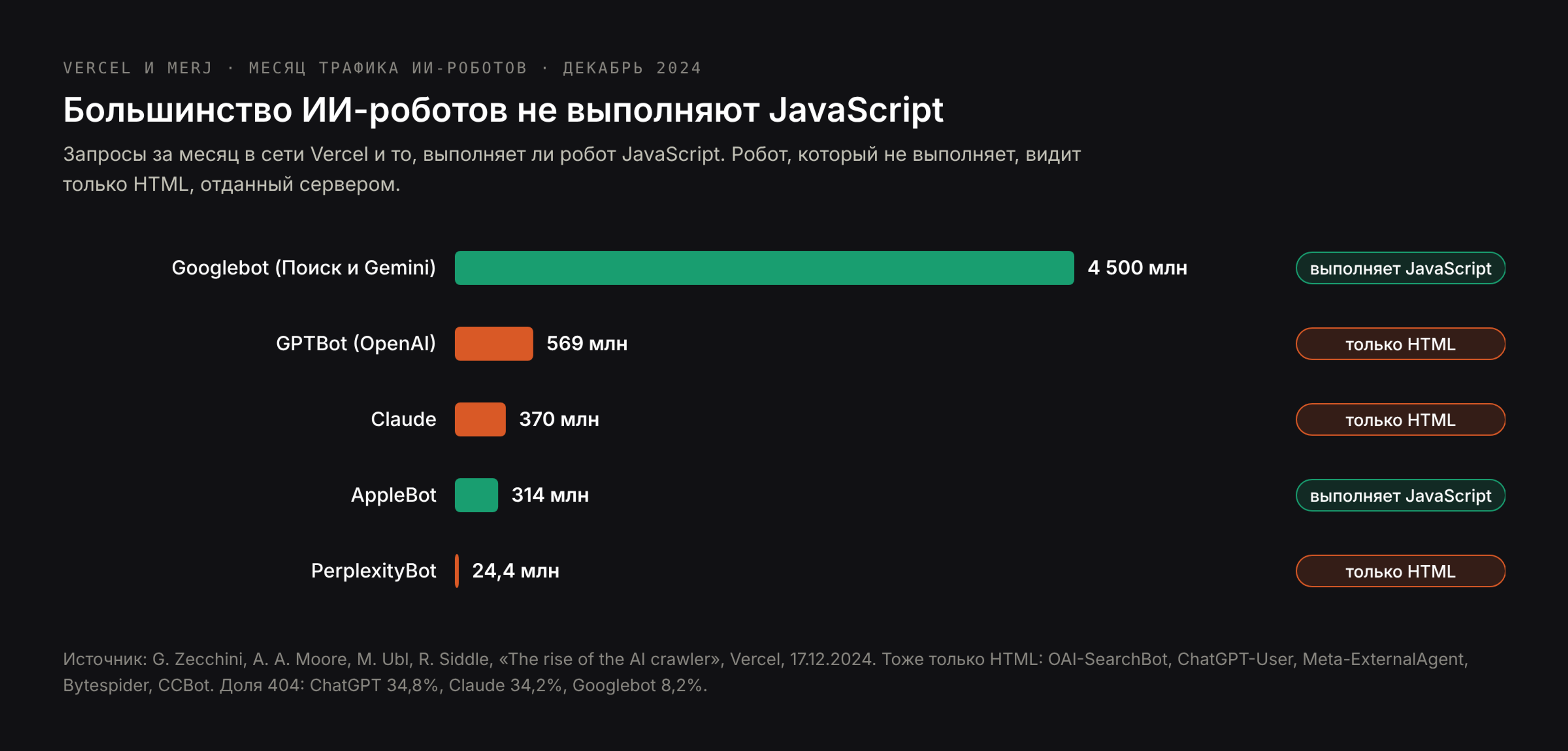
Task: Click the value «314 млн»
Action: [550, 495]
